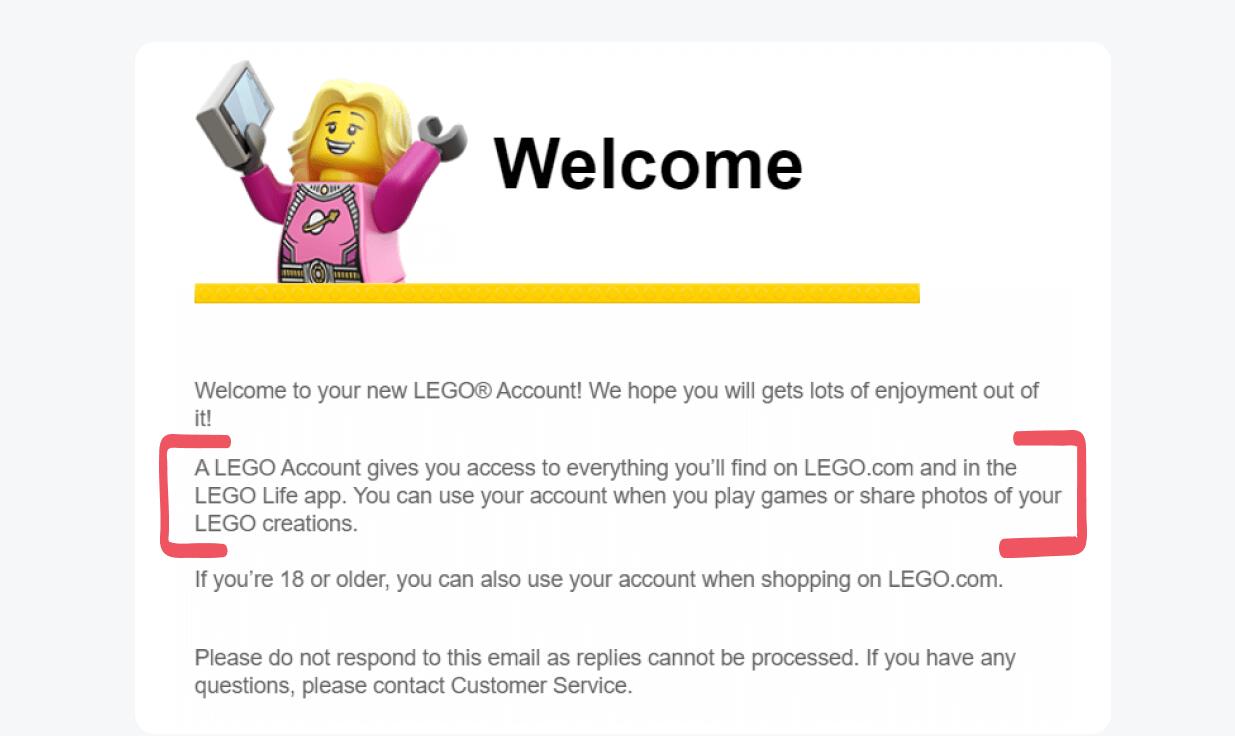Click the wrench in the minifigure's hand
1235x736 pixels.
[x=441, y=137]
